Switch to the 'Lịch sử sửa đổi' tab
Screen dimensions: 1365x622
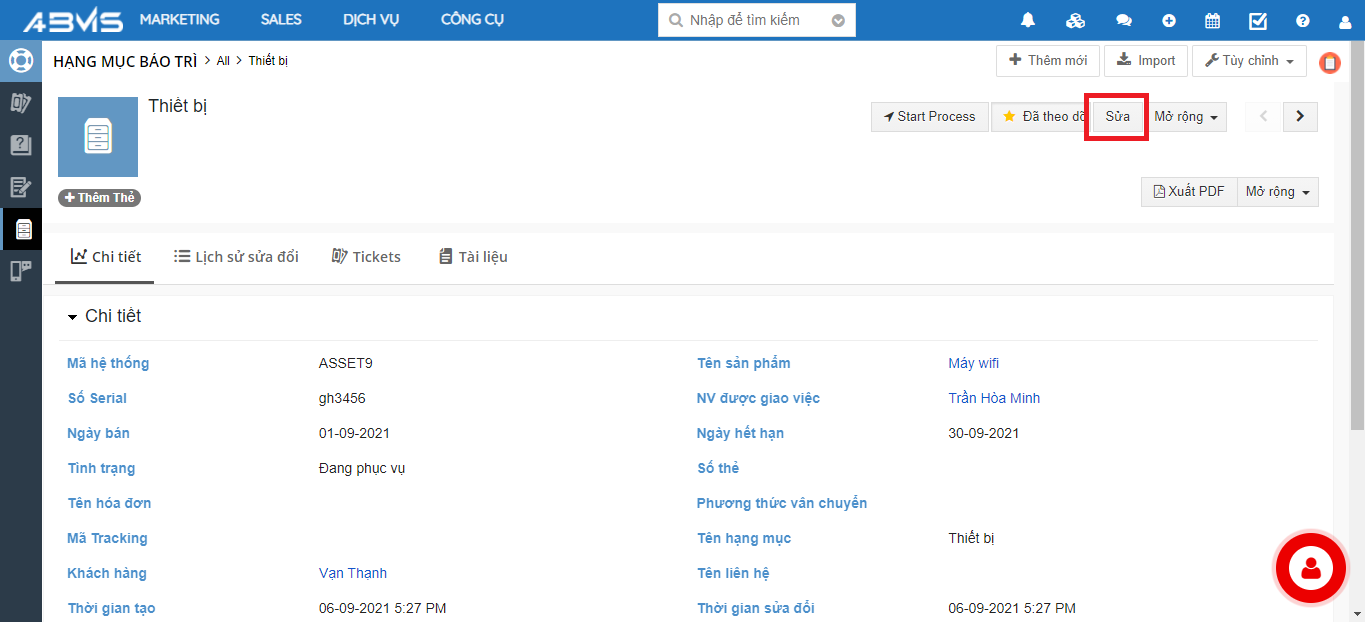point(236,257)
